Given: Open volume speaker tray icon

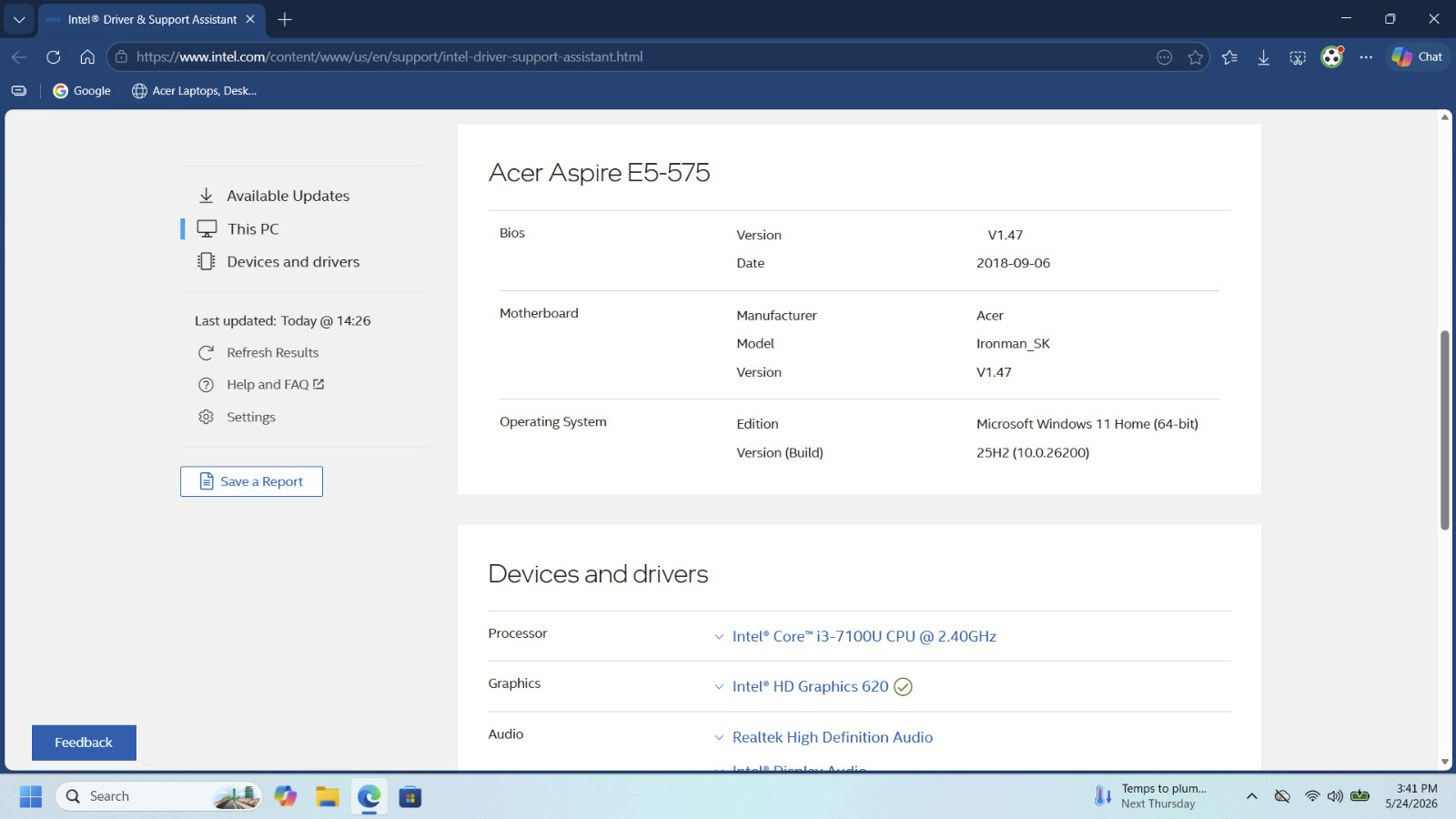Looking at the screenshot, I should (1335, 797).
